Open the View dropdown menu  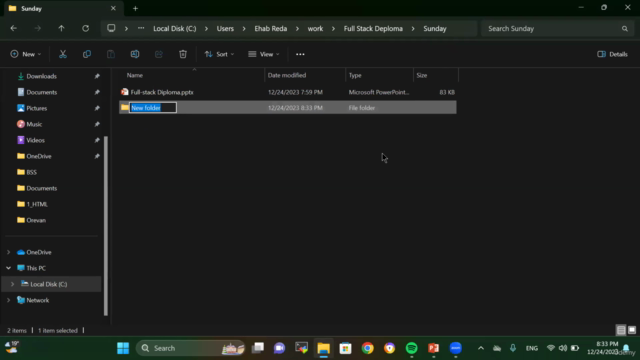[x=264, y=54]
